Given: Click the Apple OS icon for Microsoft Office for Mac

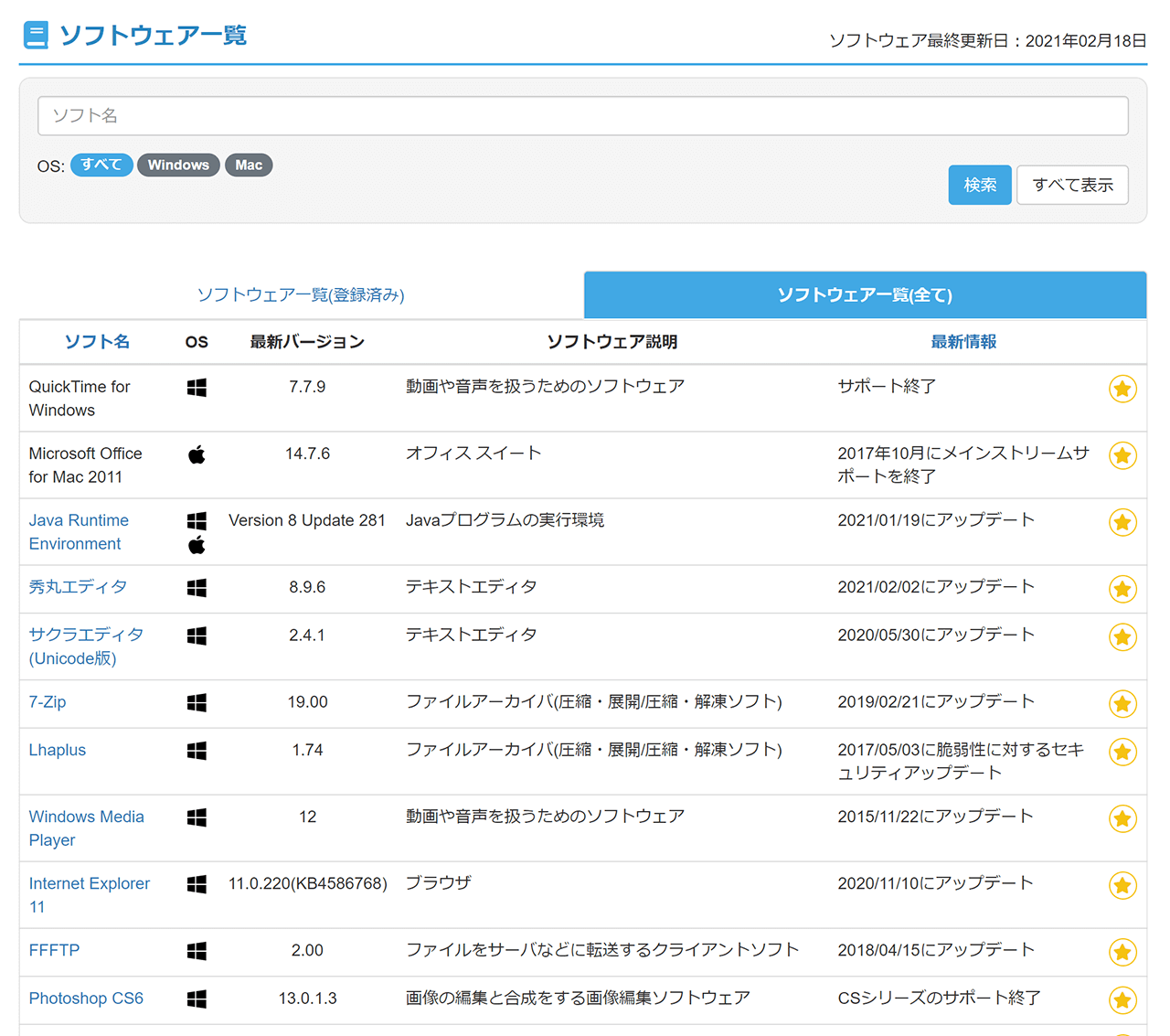Looking at the screenshot, I should [197, 454].
